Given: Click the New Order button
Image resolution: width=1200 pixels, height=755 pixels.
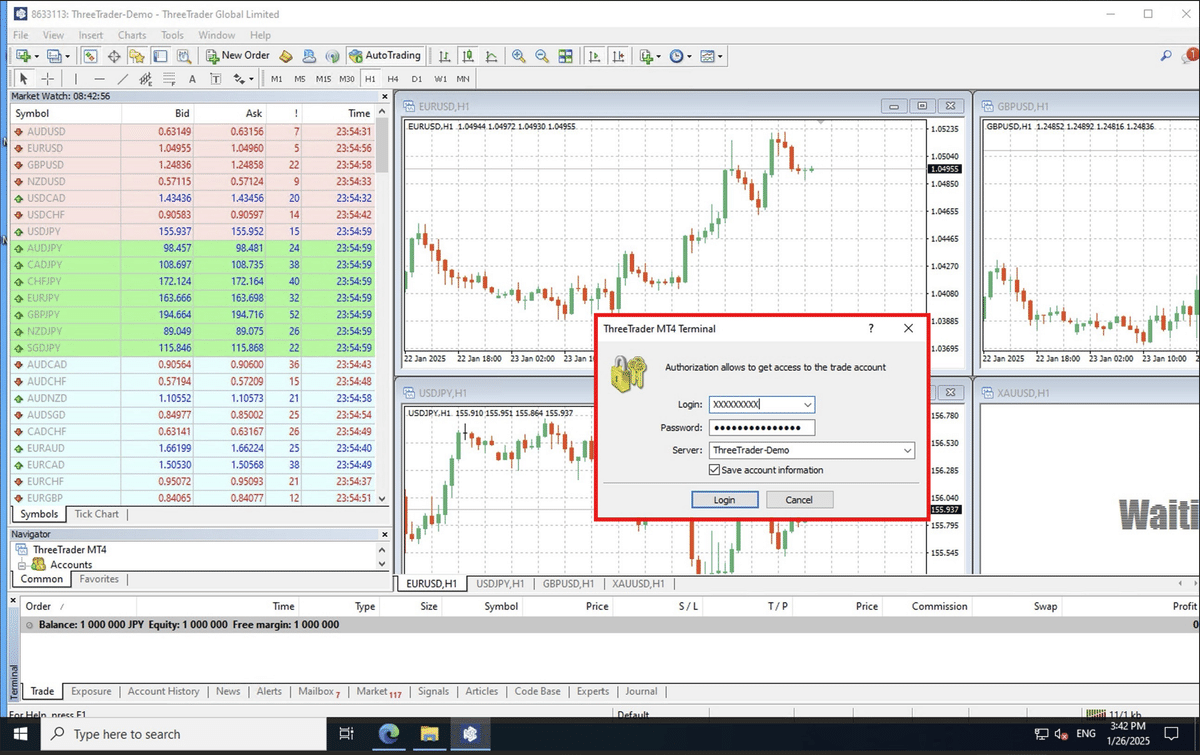Looking at the screenshot, I should click(x=236, y=56).
